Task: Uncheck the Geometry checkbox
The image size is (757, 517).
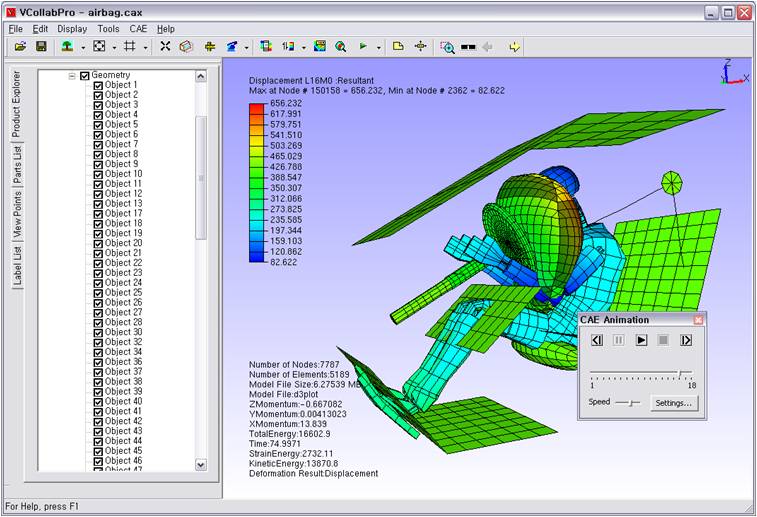Action: [85, 76]
